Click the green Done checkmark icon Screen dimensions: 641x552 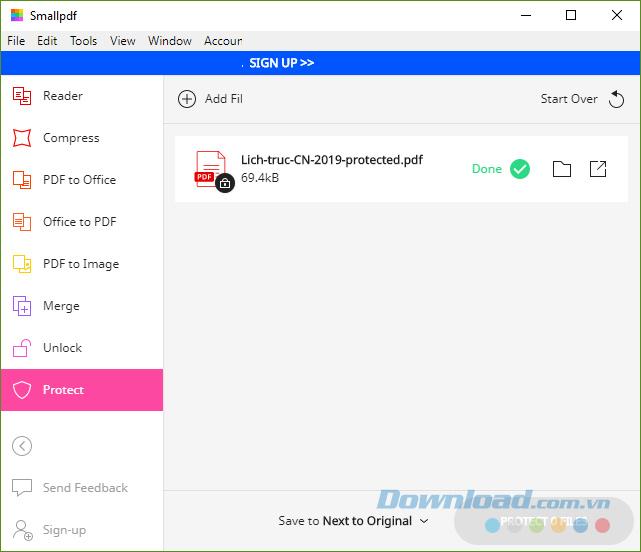click(x=520, y=169)
